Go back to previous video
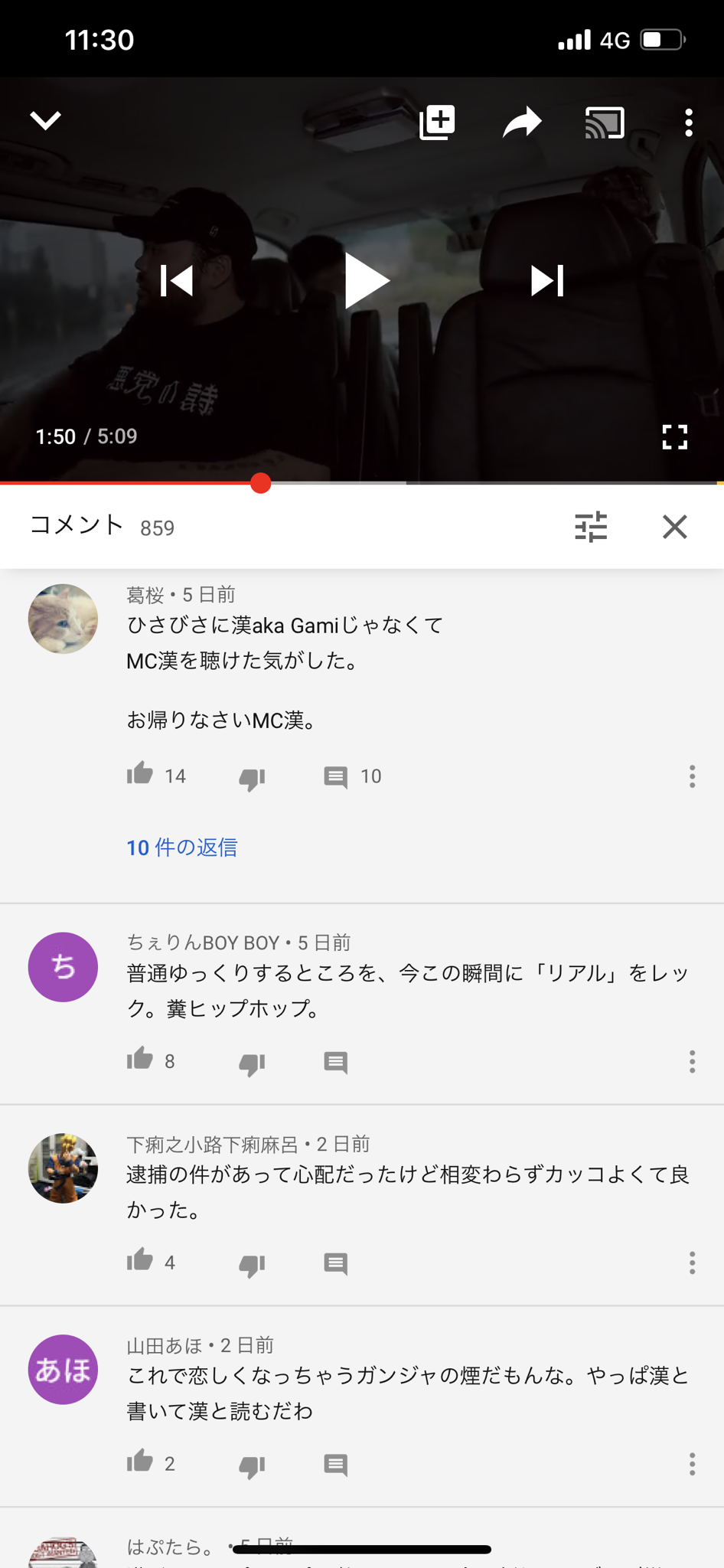724x1568 pixels. tap(177, 281)
